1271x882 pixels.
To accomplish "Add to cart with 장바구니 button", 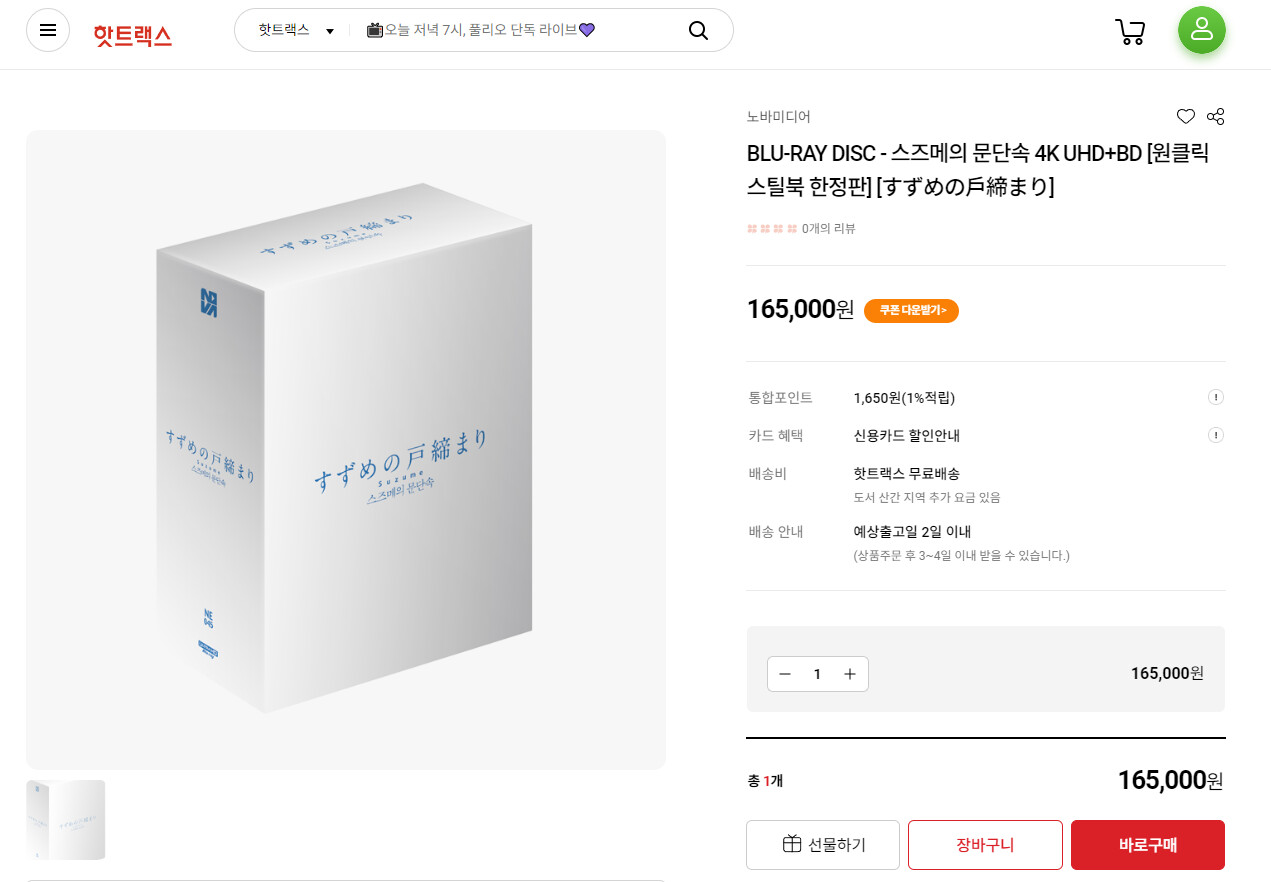I will pyautogui.click(x=985, y=845).
